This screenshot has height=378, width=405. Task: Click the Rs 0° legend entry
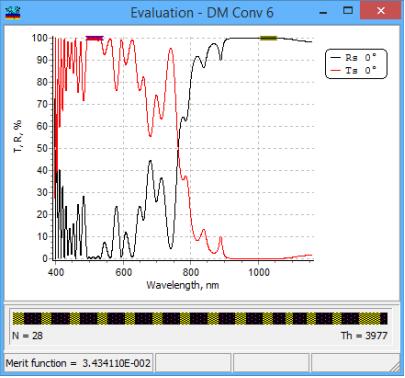point(355,57)
